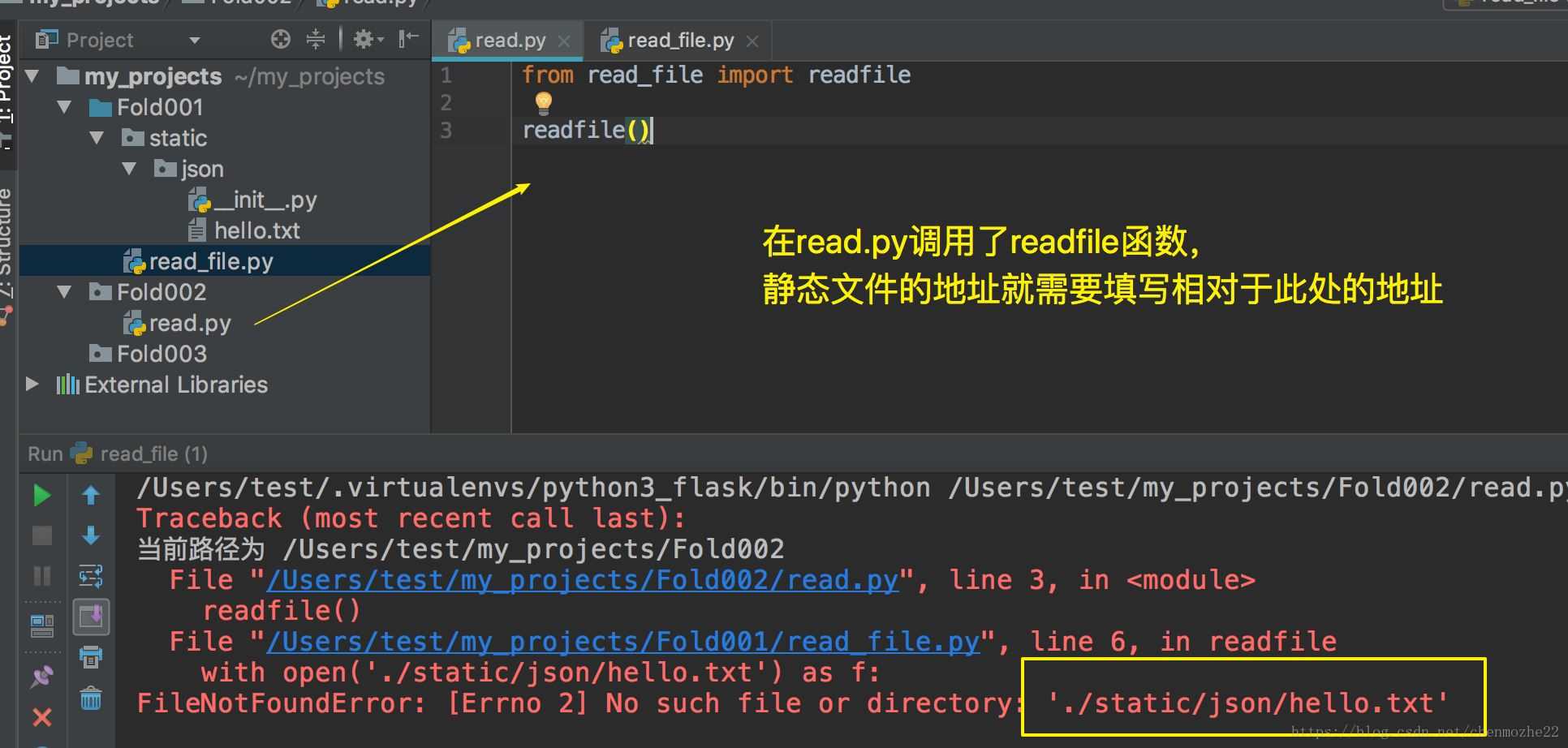1568x748 pixels.
Task: Collapse the Fold001 folder arrow
Action: [65, 107]
